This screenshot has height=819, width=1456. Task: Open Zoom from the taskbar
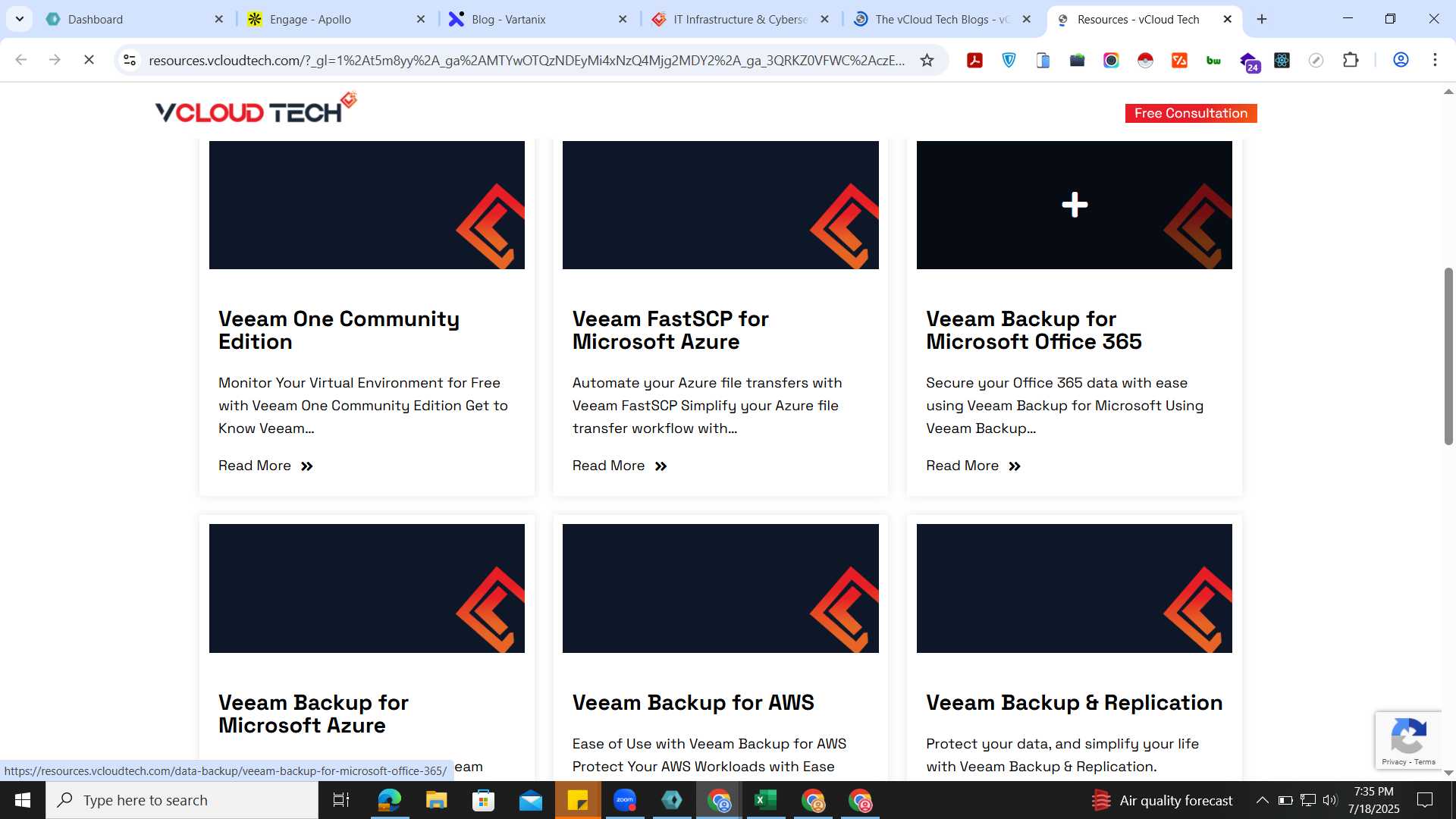tap(625, 800)
